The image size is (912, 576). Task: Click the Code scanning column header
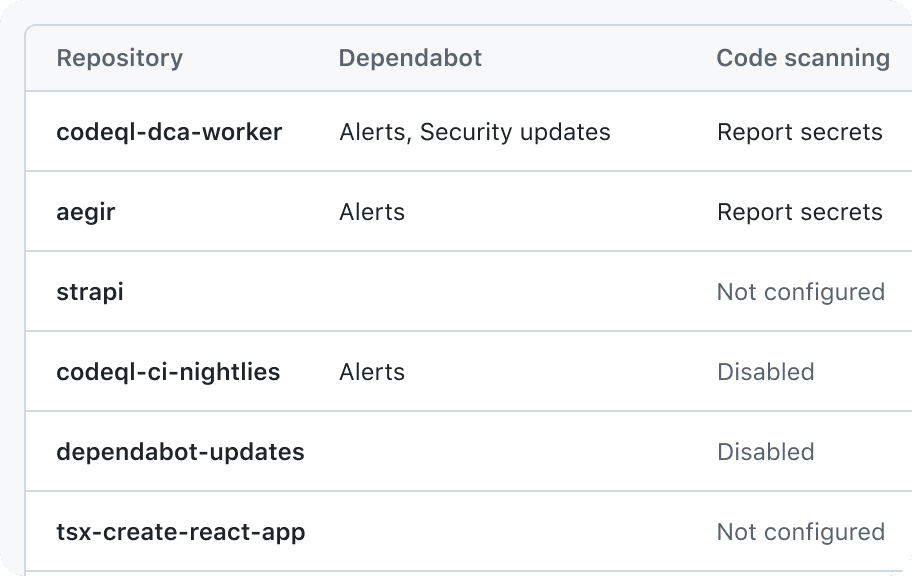[x=803, y=58]
